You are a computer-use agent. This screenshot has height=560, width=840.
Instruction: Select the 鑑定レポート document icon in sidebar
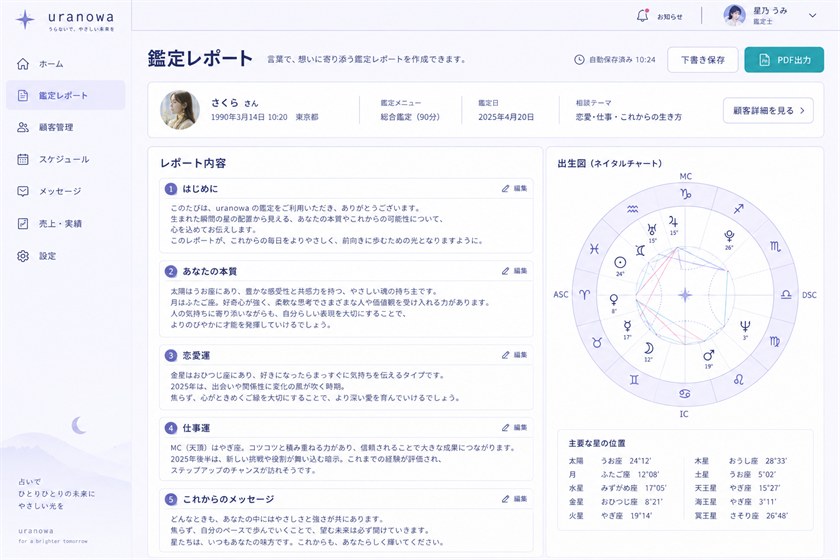(23, 95)
